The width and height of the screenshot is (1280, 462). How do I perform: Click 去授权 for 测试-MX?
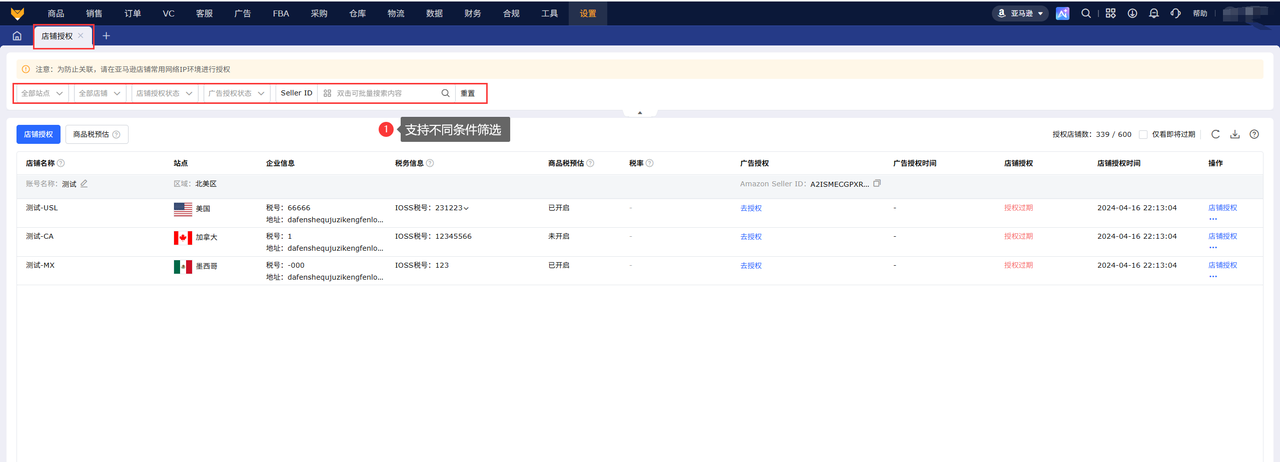[751, 266]
